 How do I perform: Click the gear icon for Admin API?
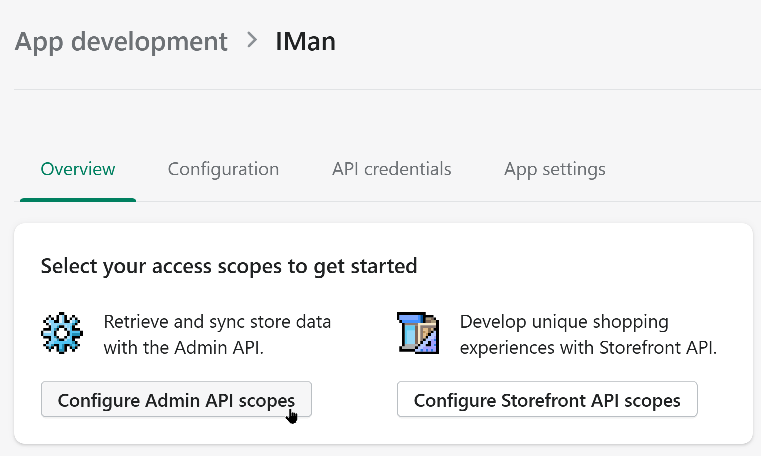point(61,334)
